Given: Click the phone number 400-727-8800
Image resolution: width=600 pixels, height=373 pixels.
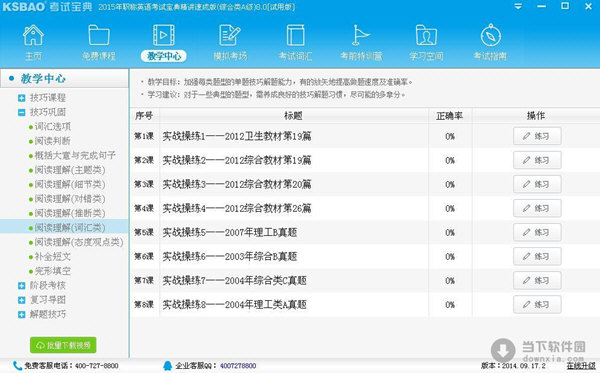Looking at the screenshot, I should click(96, 366).
